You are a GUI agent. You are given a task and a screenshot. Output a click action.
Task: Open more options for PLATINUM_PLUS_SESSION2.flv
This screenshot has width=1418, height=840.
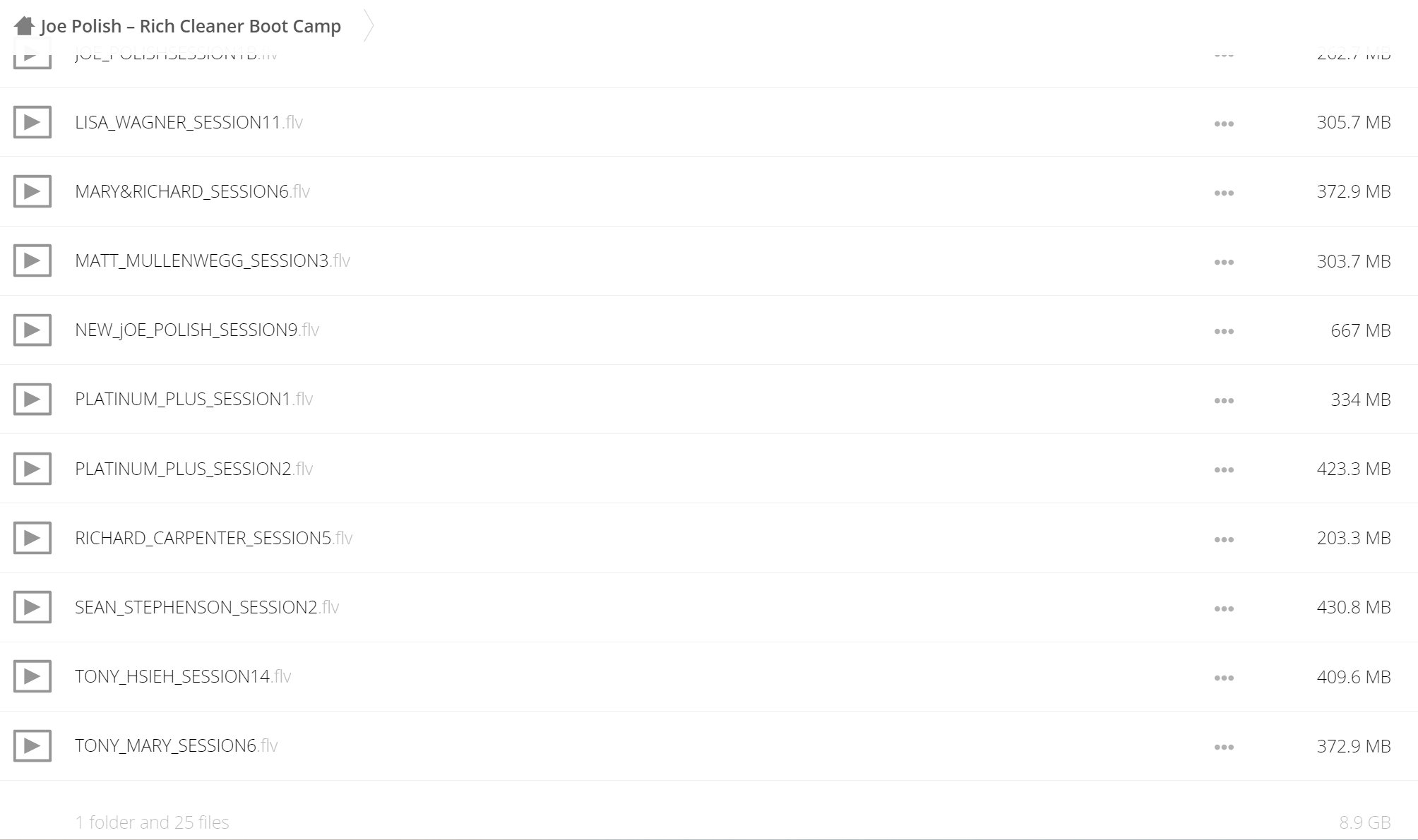(x=1224, y=469)
